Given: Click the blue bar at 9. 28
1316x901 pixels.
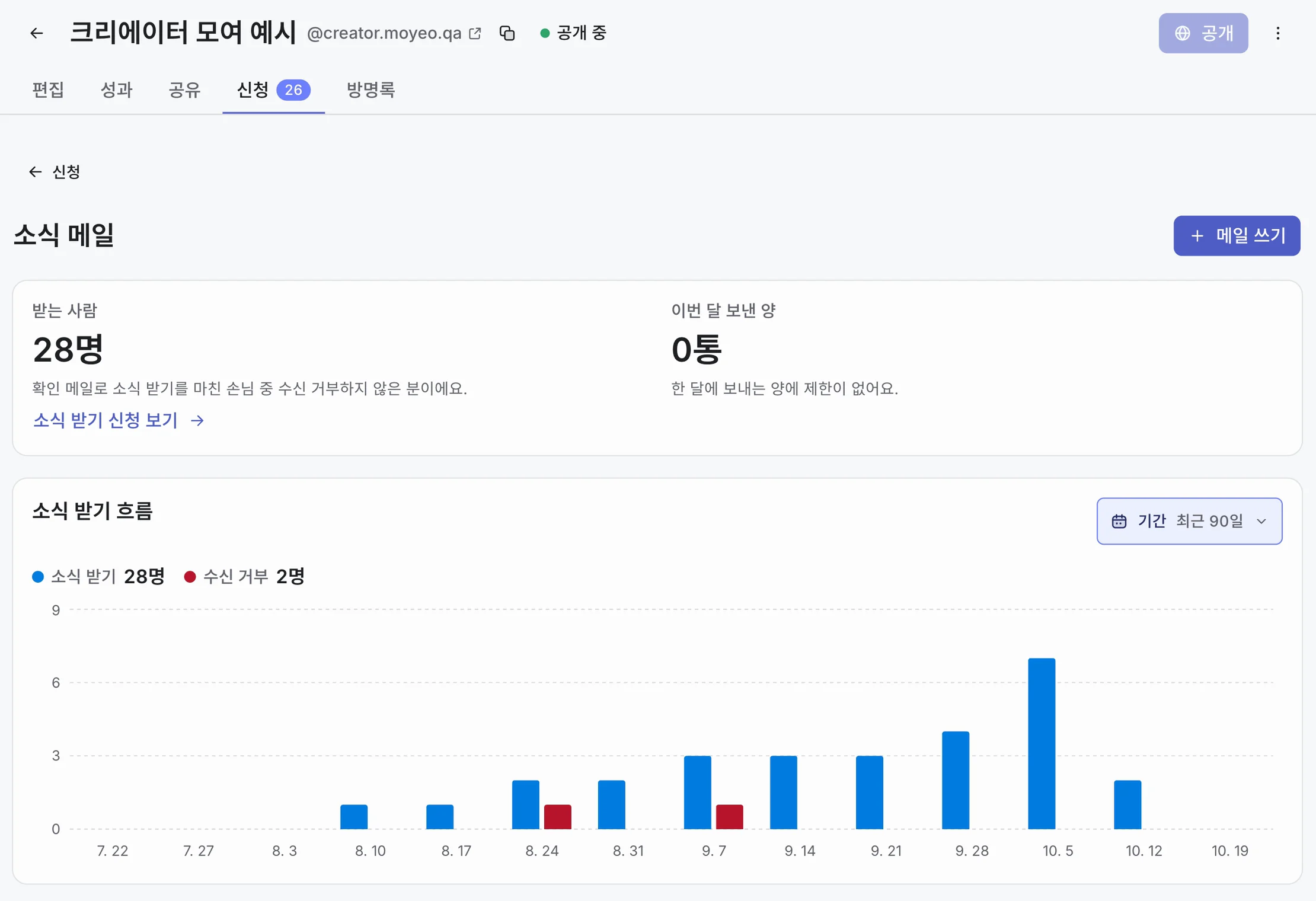Looking at the screenshot, I should click(x=956, y=780).
